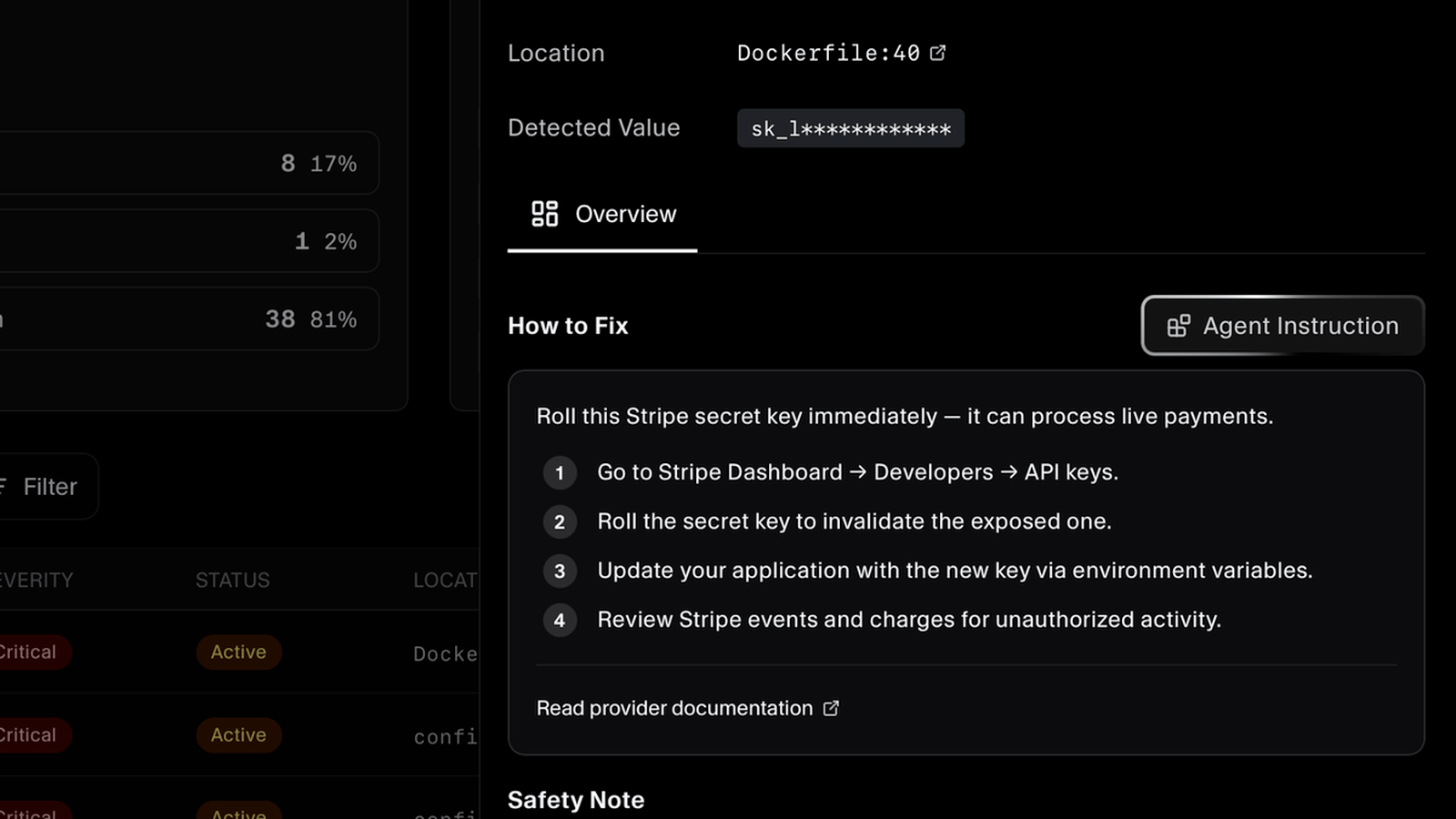Click step 4 Review Stripe events text

tap(908, 620)
